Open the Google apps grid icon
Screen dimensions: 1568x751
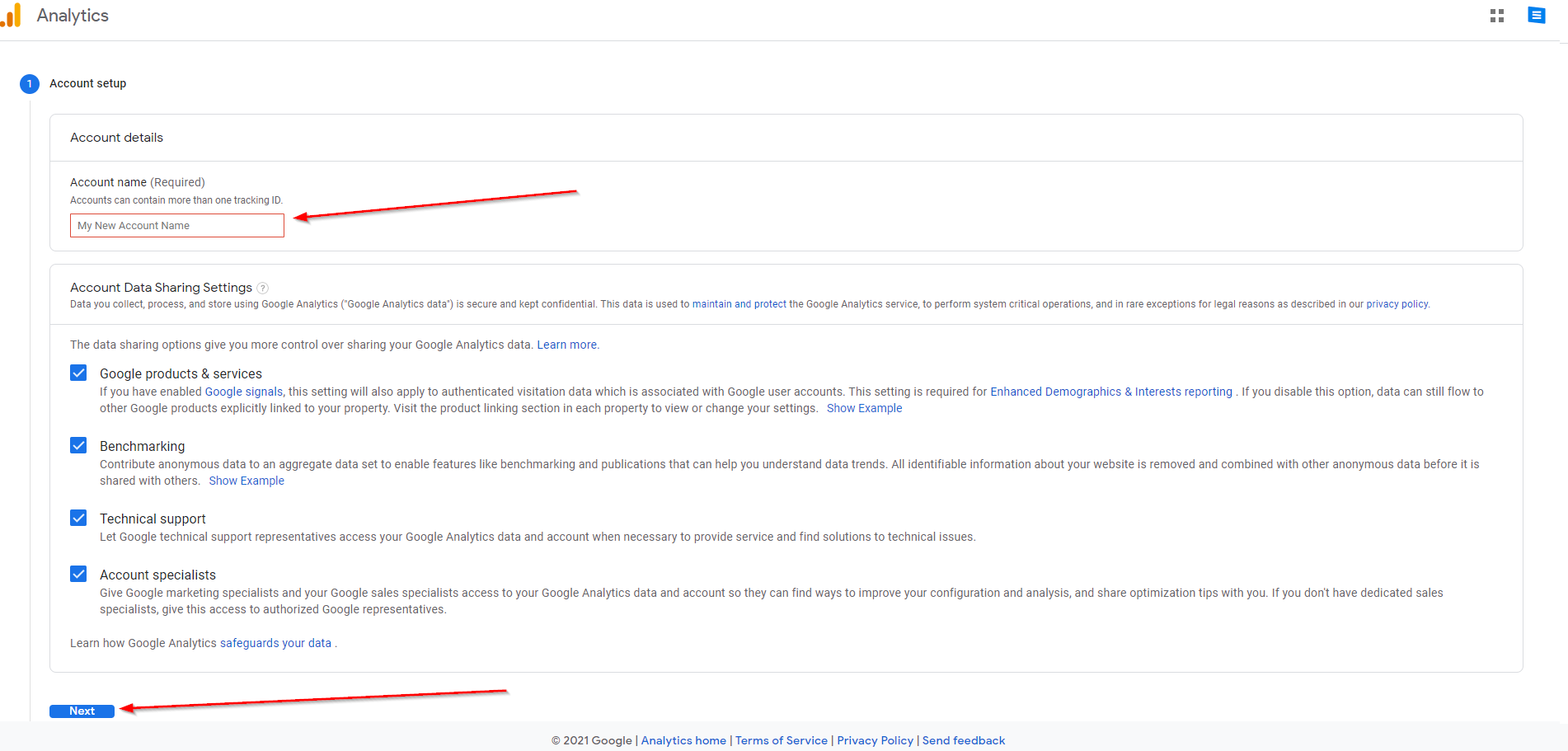point(1497,16)
